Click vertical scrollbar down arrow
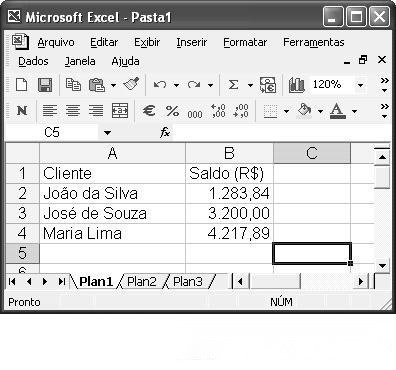Image resolution: width=396 pixels, height=370 pixels. (382, 266)
